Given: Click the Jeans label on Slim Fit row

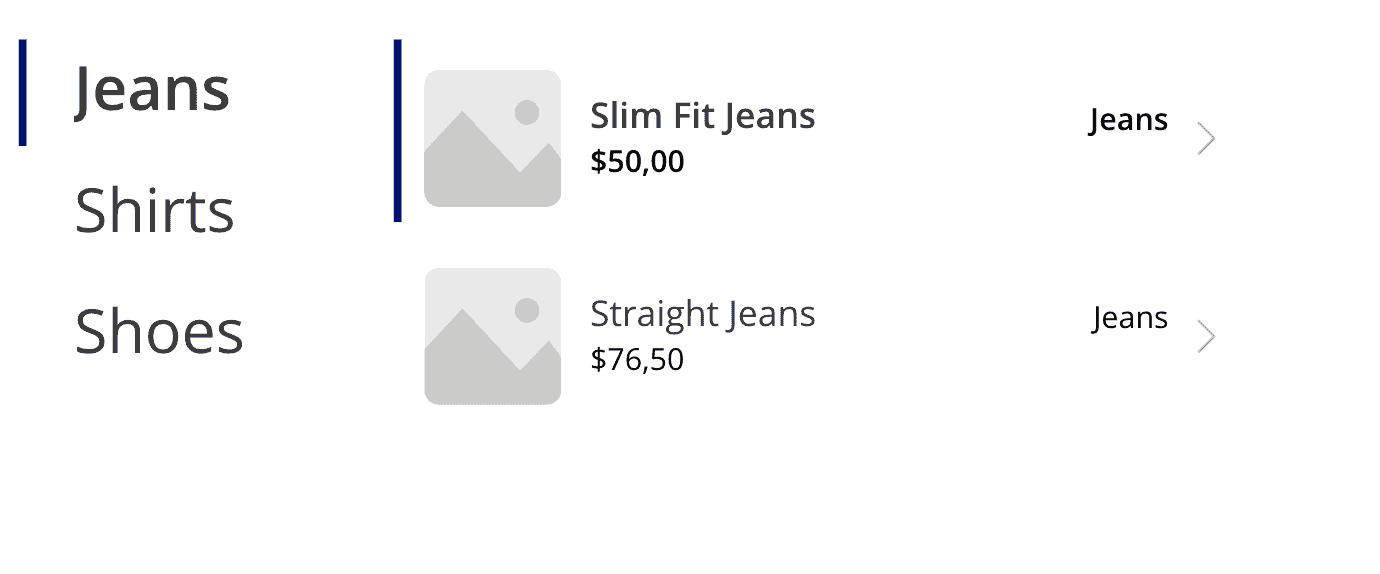Looking at the screenshot, I should tap(1128, 120).
